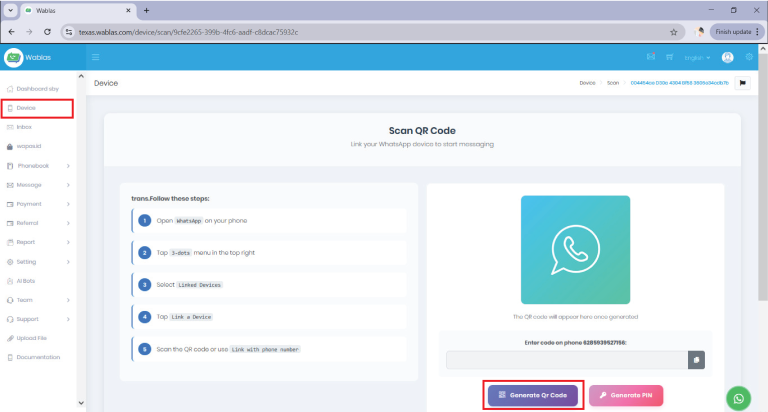Copy the pairing code with copy icon
Image resolution: width=768 pixels, height=412 pixels.
click(x=697, y=360)
